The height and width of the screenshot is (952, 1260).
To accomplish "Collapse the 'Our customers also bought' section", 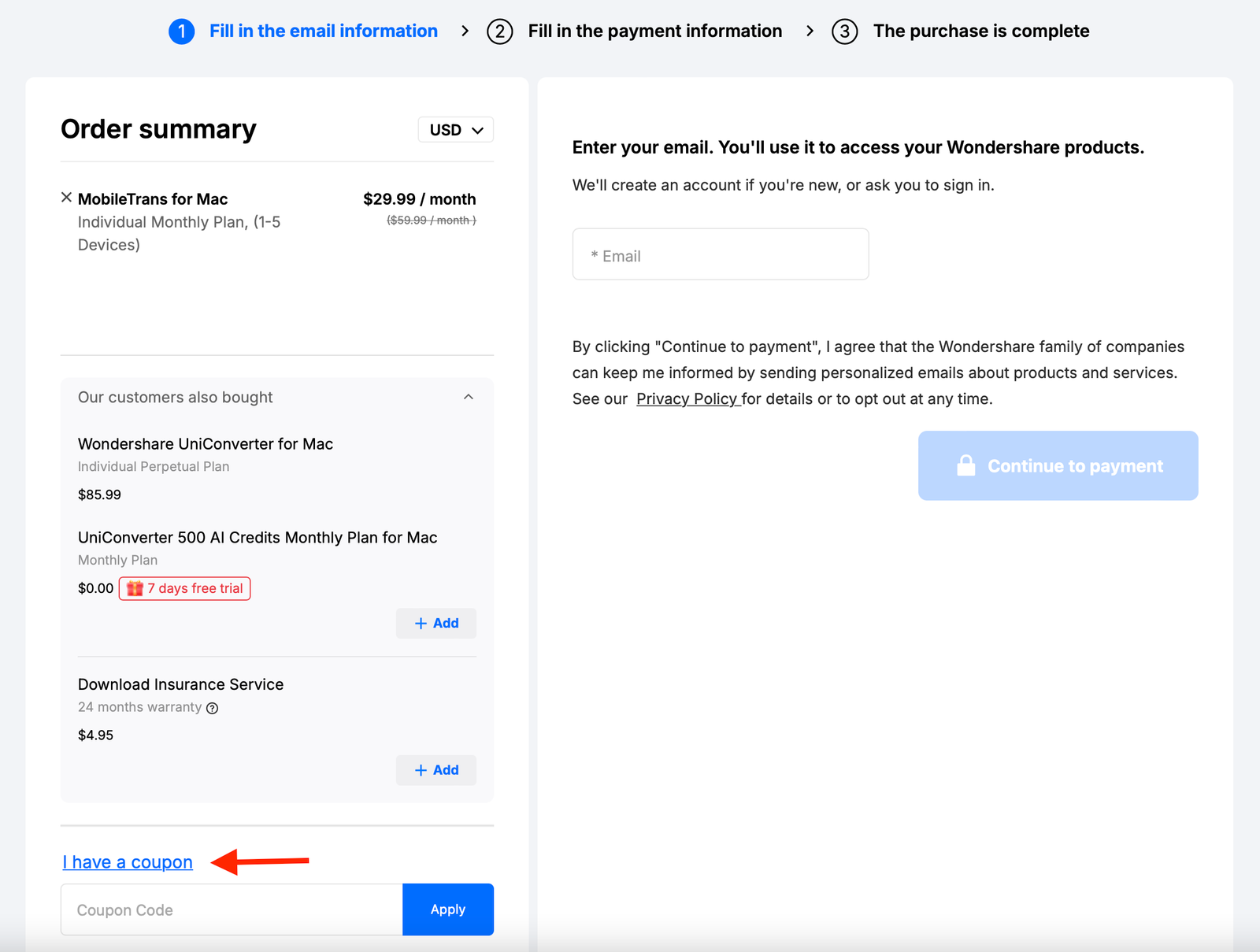I will [x=469, y=397].
